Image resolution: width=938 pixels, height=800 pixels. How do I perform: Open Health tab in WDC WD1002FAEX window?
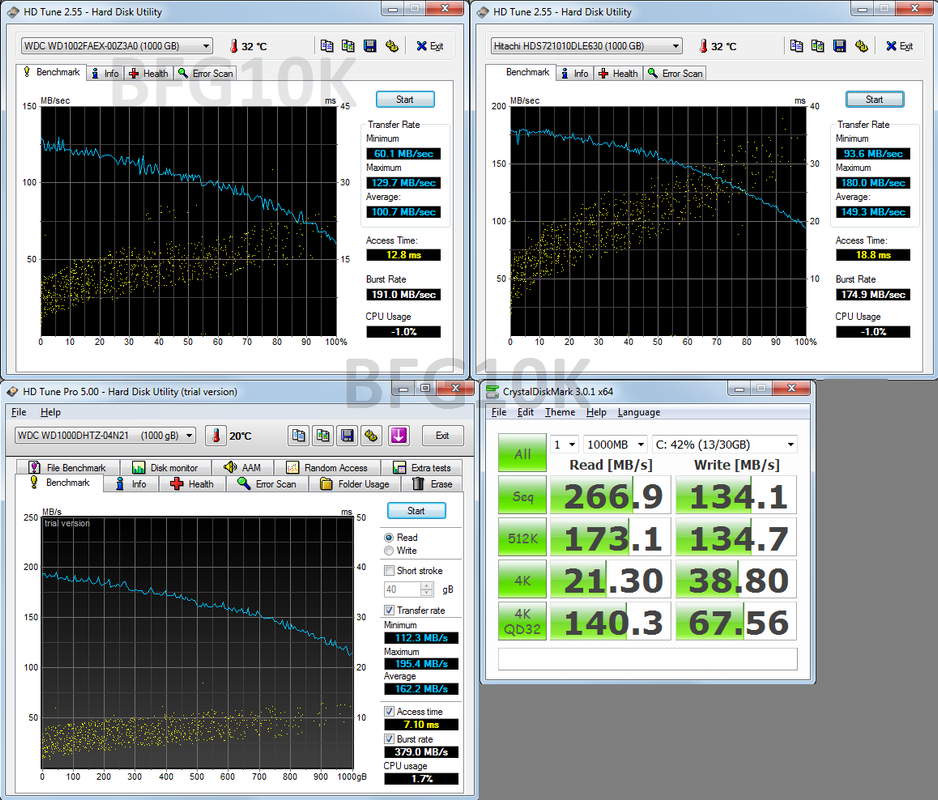[x=149, y=73]
